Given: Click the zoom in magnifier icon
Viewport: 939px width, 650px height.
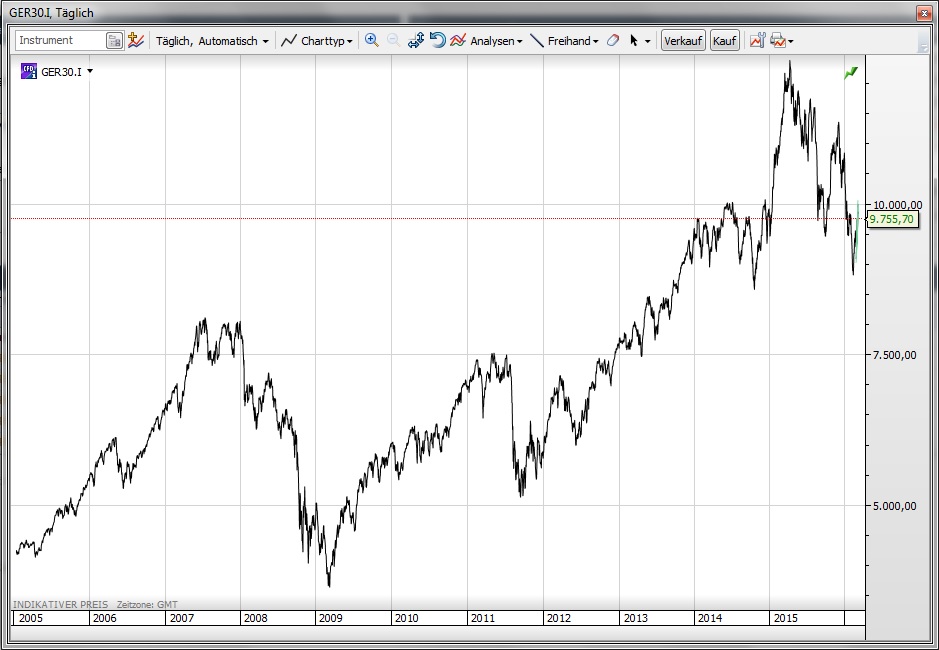Looking at the screenshot, I should click(x=371, y=40).
